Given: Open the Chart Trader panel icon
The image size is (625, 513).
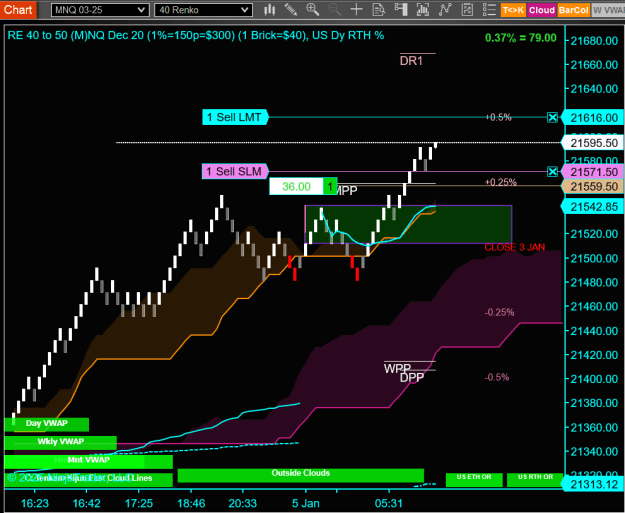Looking at the screenshot, I should [x=400, y=10].
